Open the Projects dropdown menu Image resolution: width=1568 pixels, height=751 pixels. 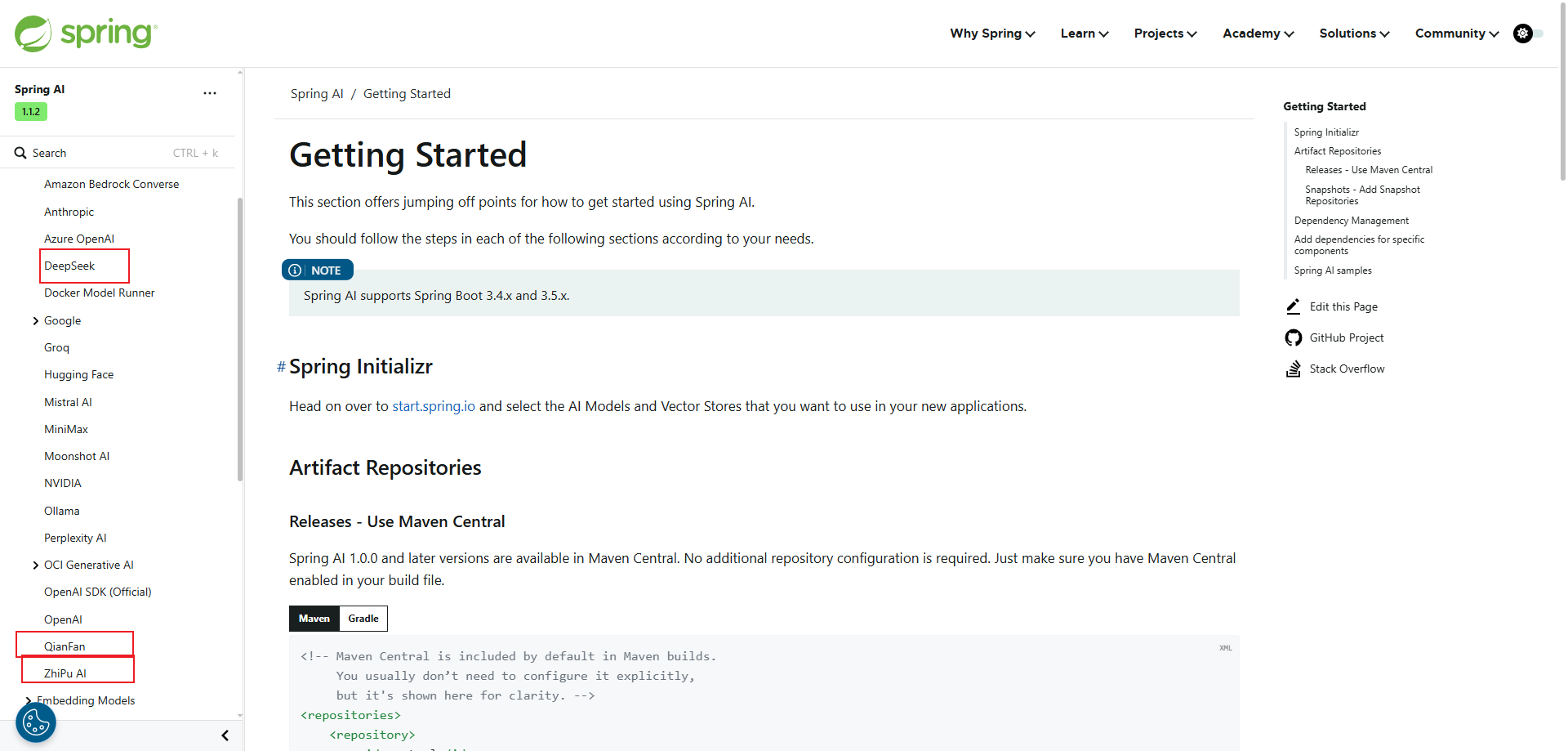(x=1165, y=34)
